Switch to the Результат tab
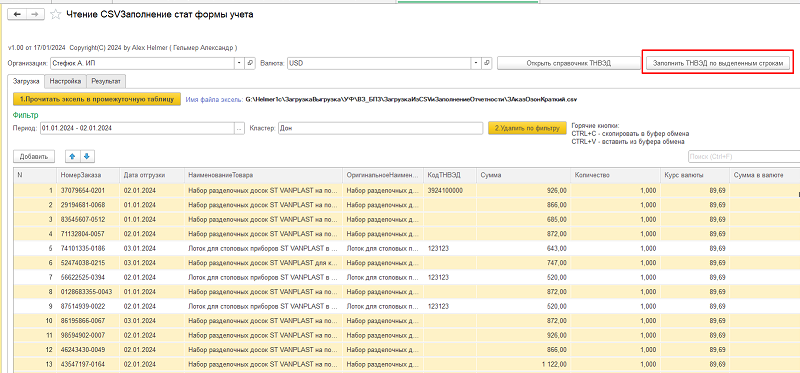Viewport: 800px width, 373px height. click(x=106, y=81)
